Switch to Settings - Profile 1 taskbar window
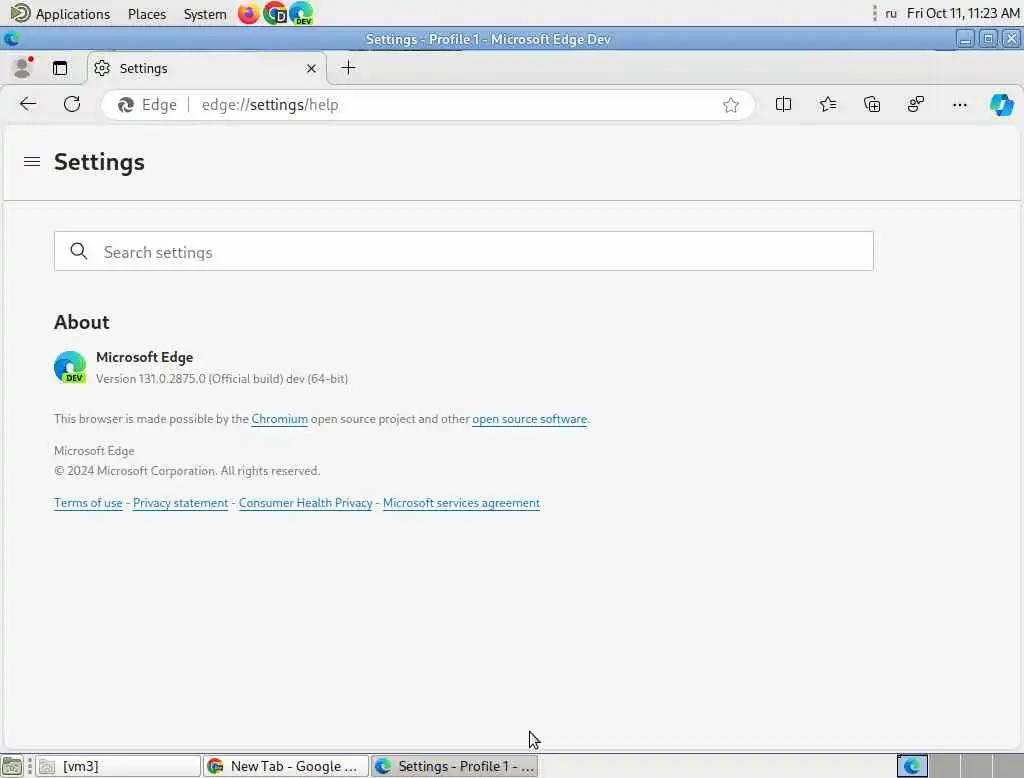The width and height of the screenshot is (1024, 778). tap(455, 766)
